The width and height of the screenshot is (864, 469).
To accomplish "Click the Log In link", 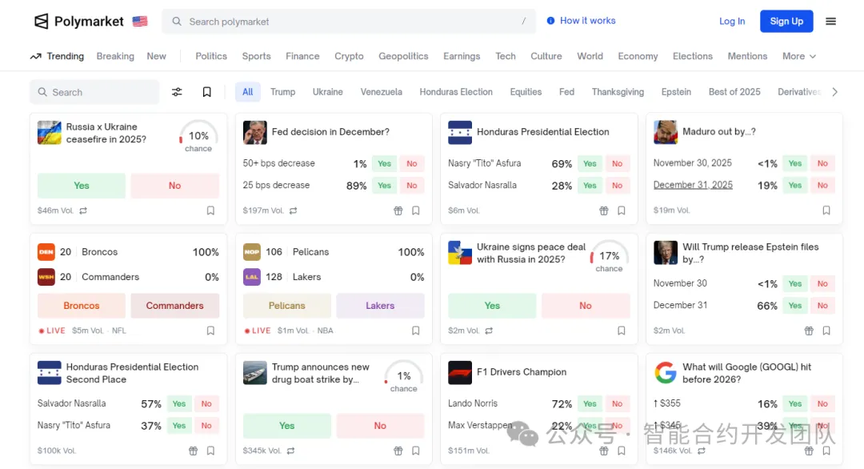I will [x=732, y=21].
